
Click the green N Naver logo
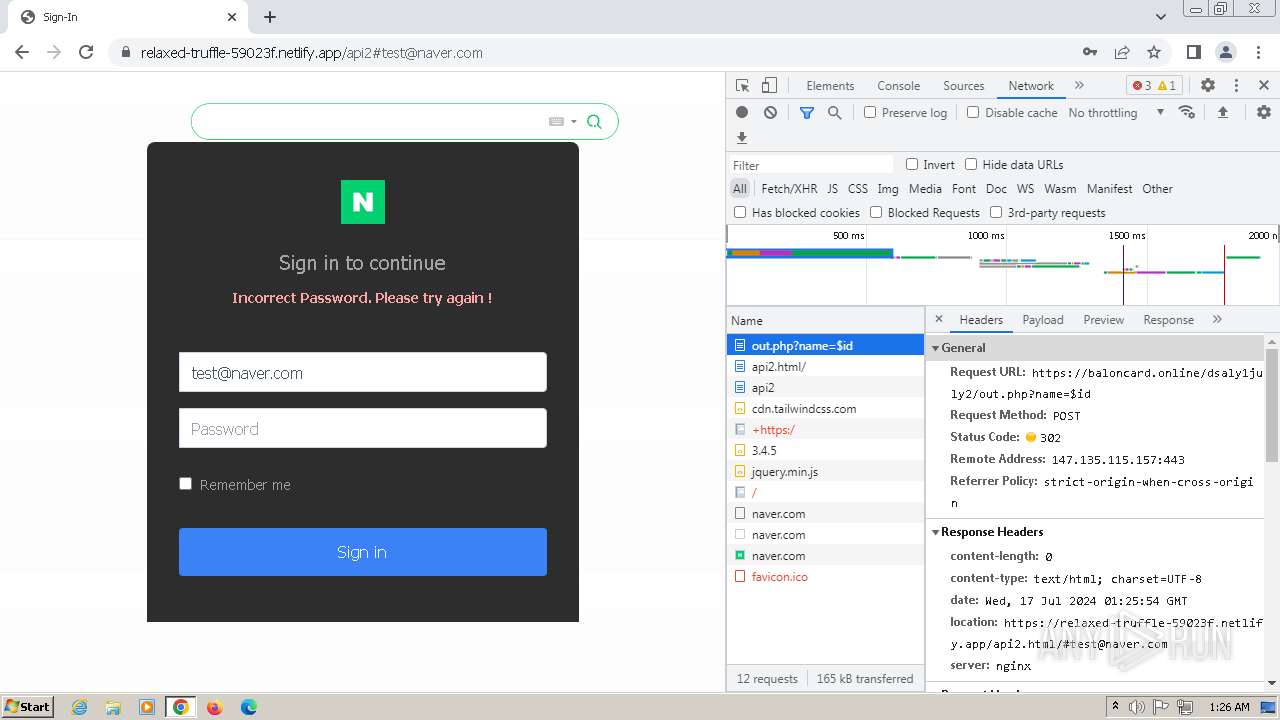[x=363, y=202]
